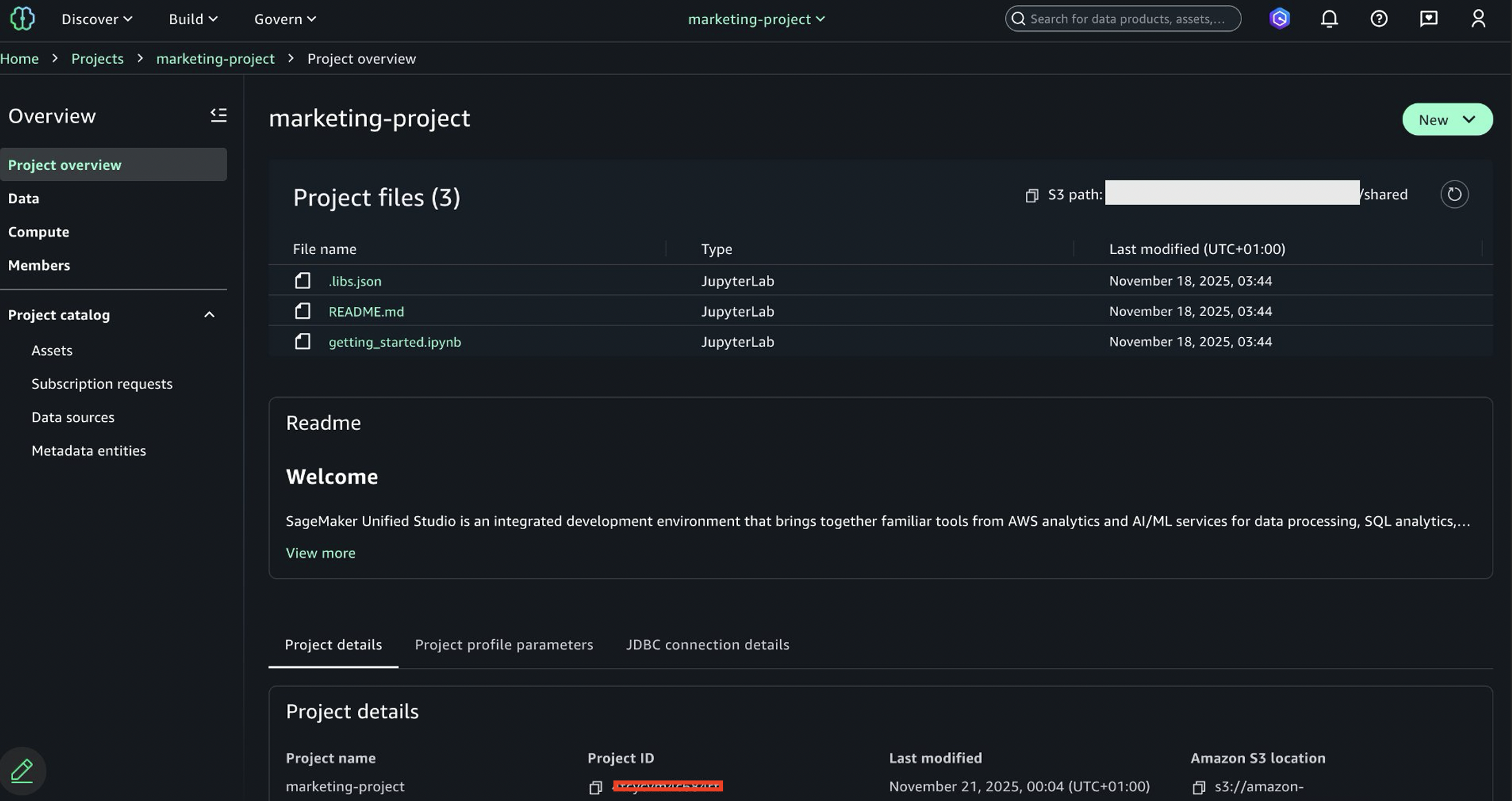Screen dimensions: 1512x801
Task: Open the help question mark icon
Action: [1378, 19]
